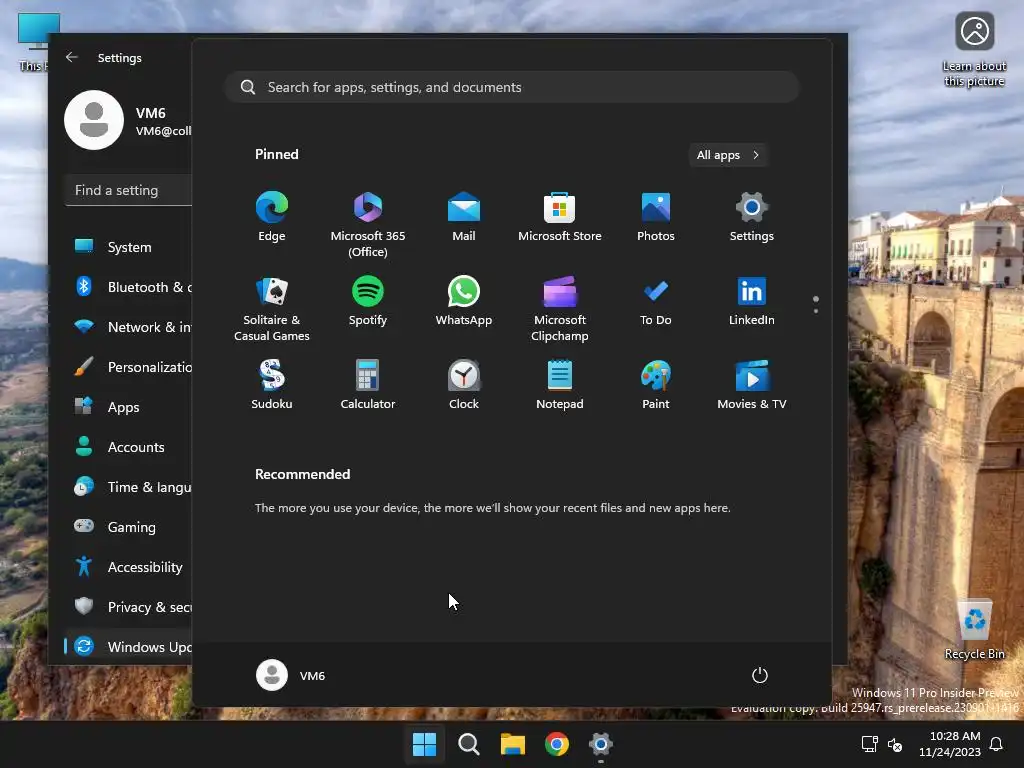Switch to Settings via taskbar icon
This screenshot has height=768, width=1024.
tap(601, 744)
